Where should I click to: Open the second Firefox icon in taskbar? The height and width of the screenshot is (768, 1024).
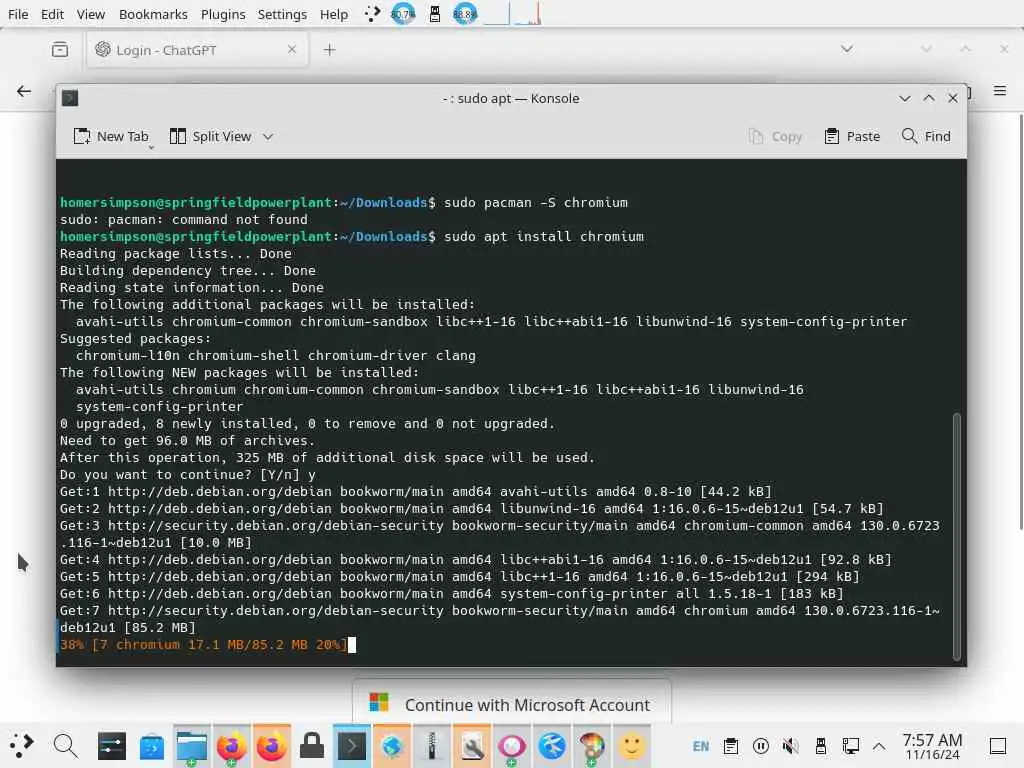[x=272, y=745]
